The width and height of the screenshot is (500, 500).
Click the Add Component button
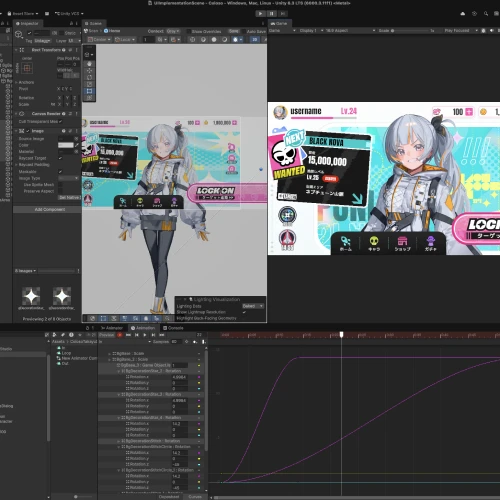[50, 209]
